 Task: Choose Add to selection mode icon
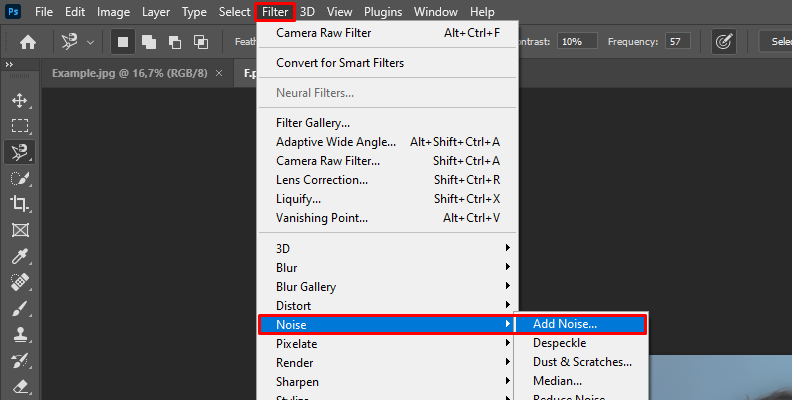pos(149,42)
